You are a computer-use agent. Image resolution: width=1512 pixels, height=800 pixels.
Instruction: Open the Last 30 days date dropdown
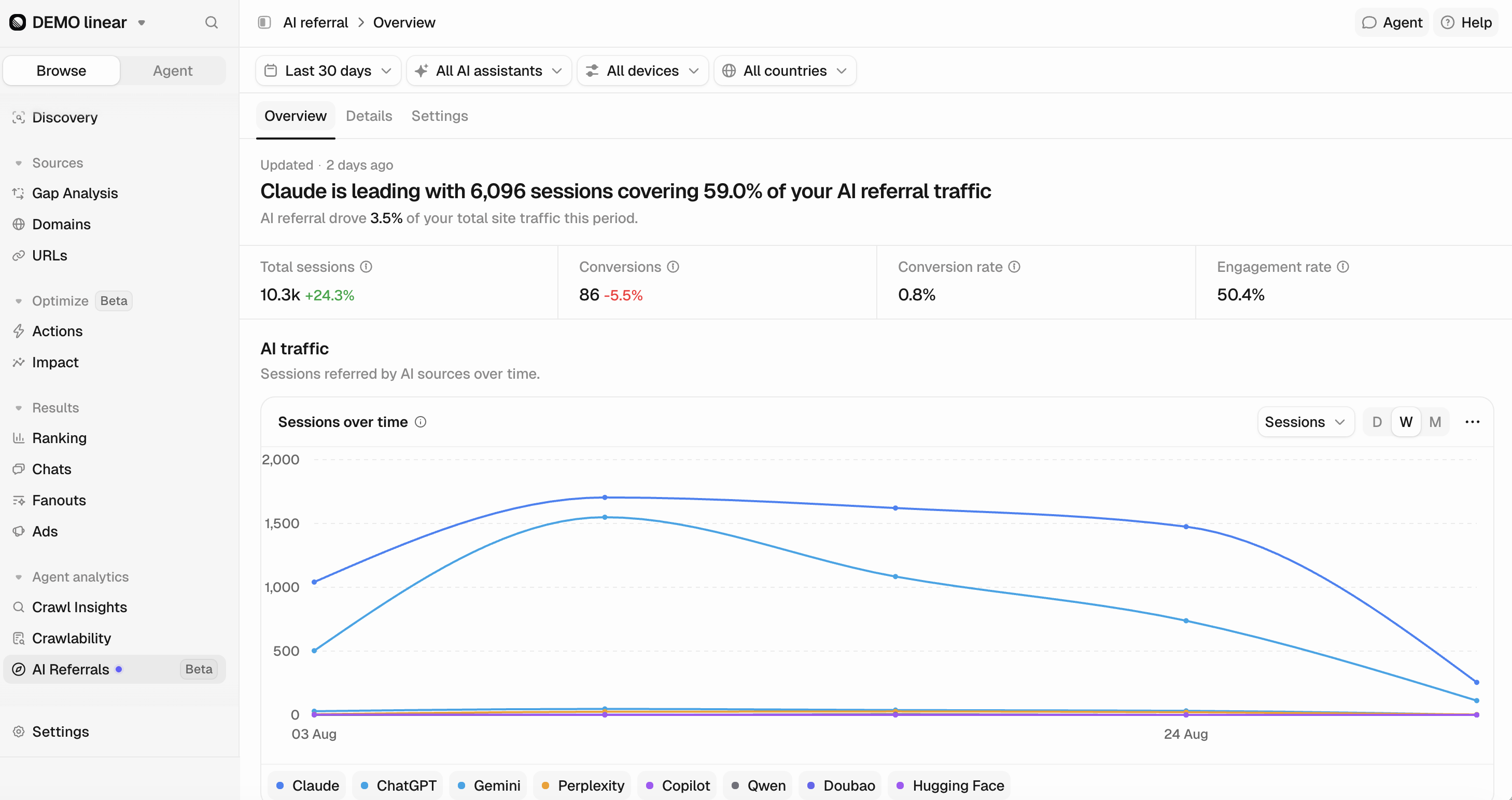pyautogui.click(x=328, y=71)
